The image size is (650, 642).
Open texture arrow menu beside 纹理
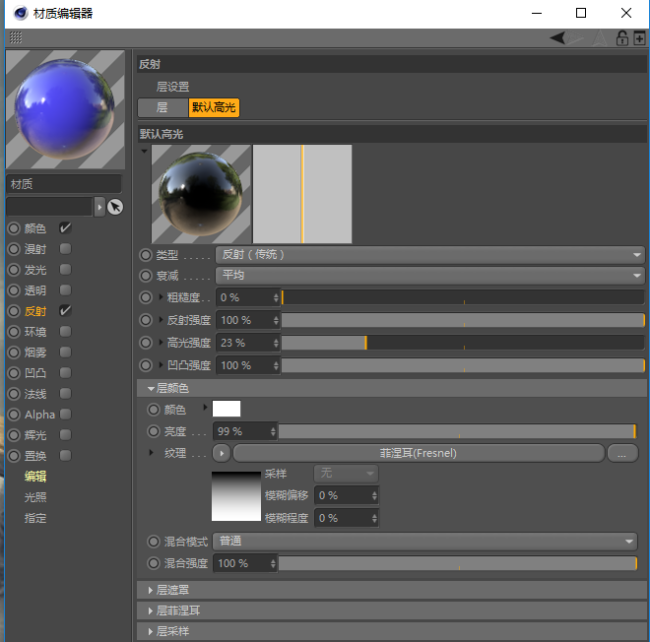222,453
